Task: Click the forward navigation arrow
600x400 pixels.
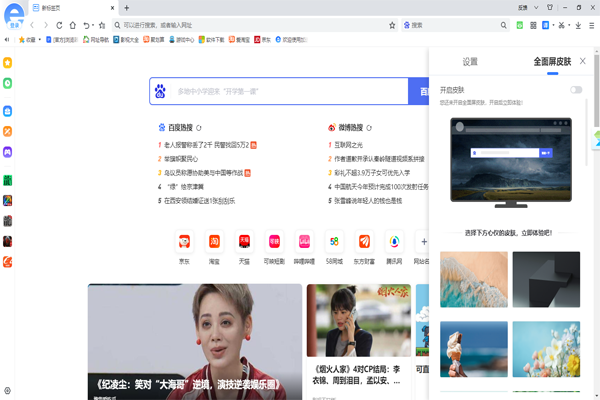Action: point(46,25)
